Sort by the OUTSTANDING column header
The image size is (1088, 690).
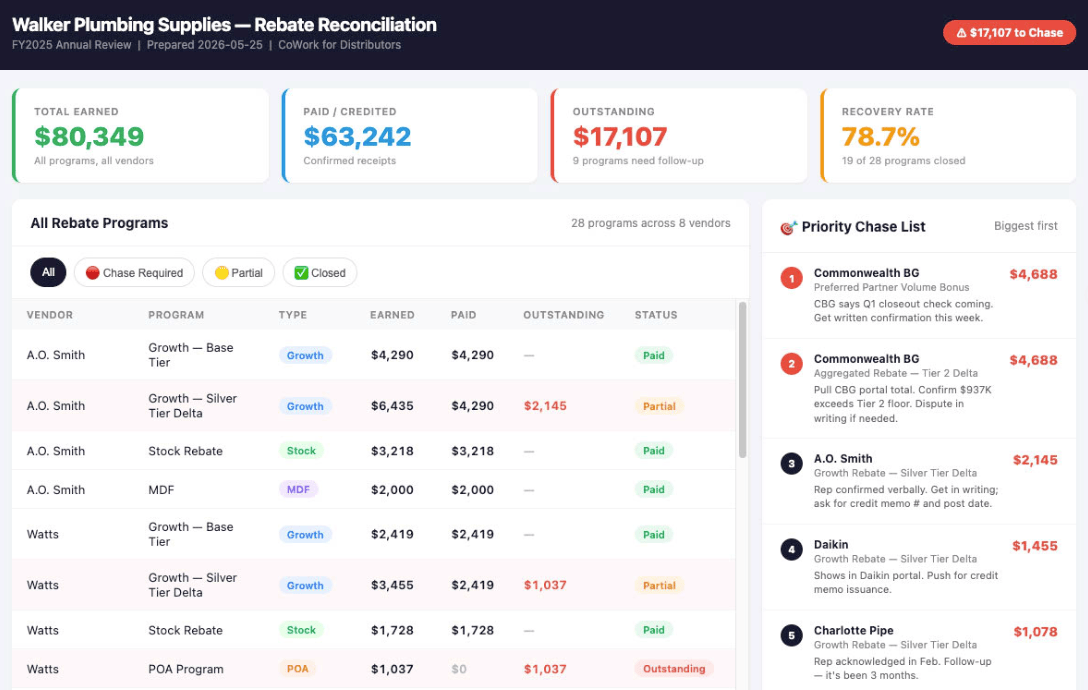[x=563, y=315]
